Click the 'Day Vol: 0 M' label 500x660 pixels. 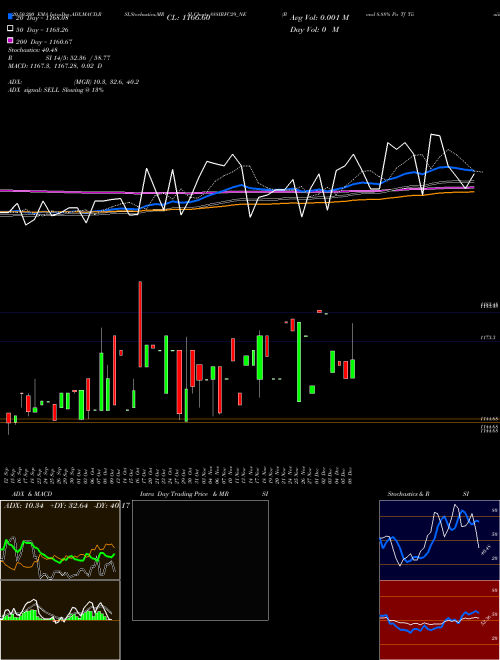pyautogui.click(x=314, y=29)
